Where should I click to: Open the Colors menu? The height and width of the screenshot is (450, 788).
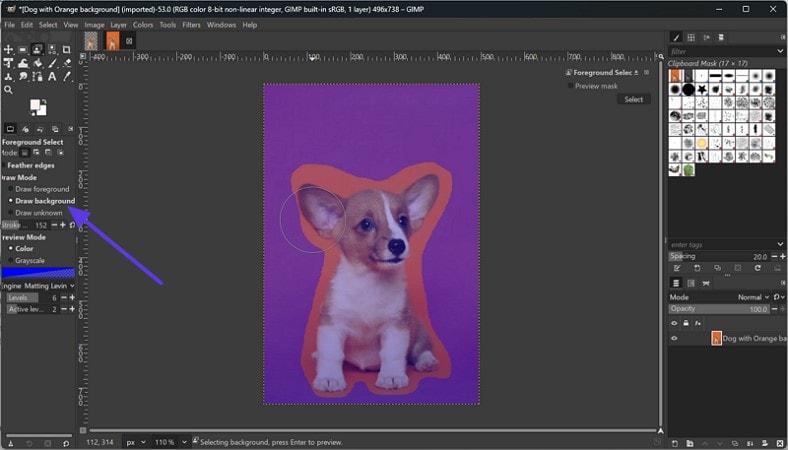pyautogui.click(x=143, y=25)
